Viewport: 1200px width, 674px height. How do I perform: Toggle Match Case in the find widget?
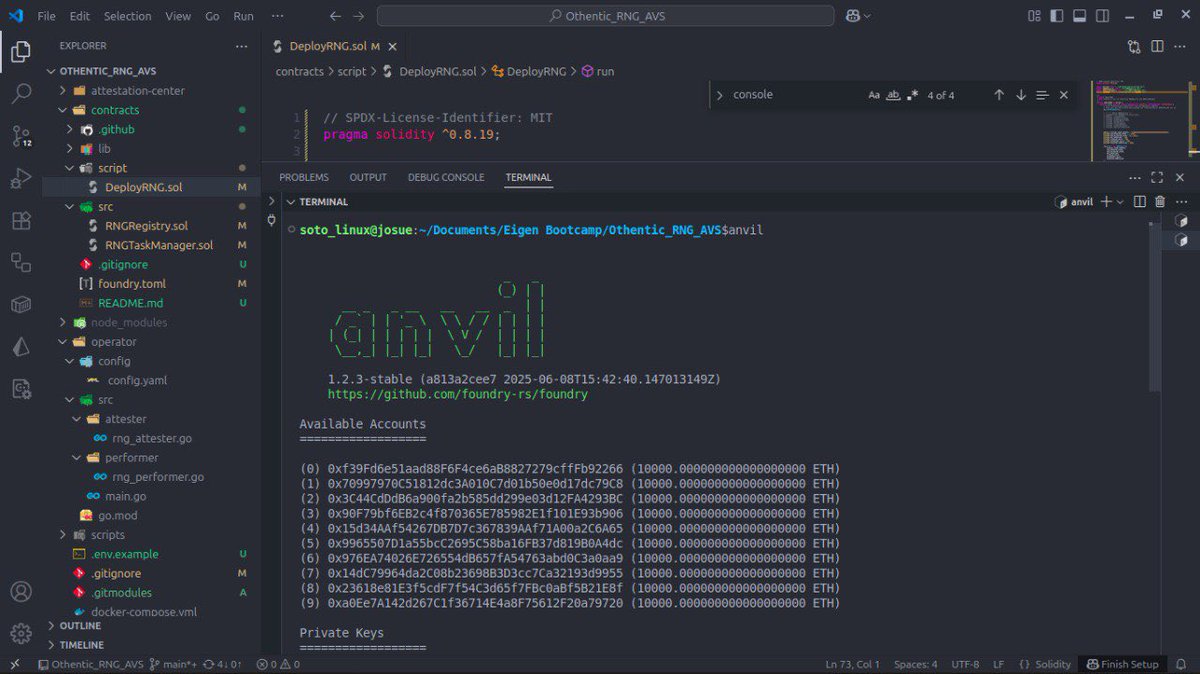(874, 95)
